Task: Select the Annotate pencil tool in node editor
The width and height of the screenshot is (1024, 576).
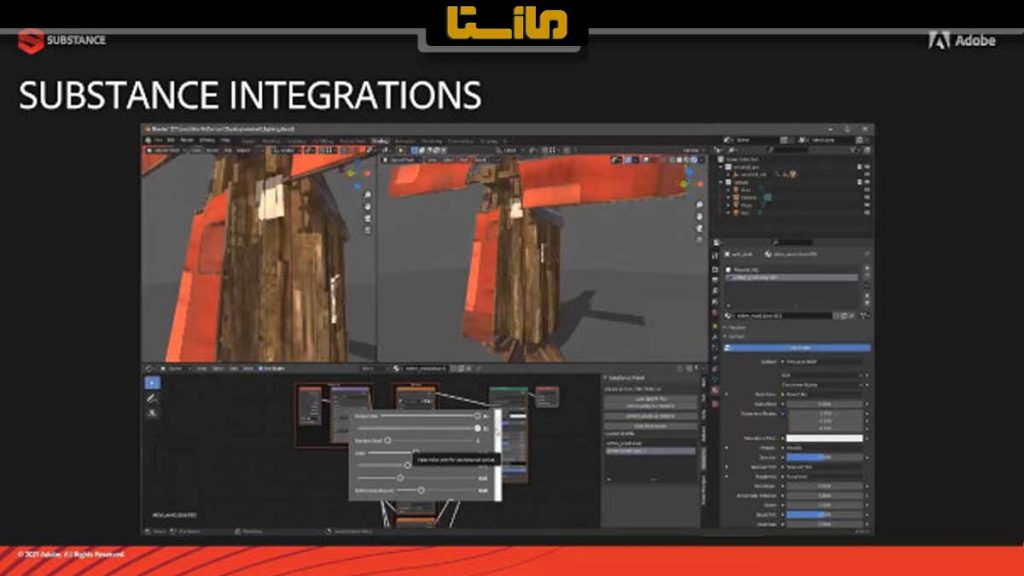Action: [152, 398]
